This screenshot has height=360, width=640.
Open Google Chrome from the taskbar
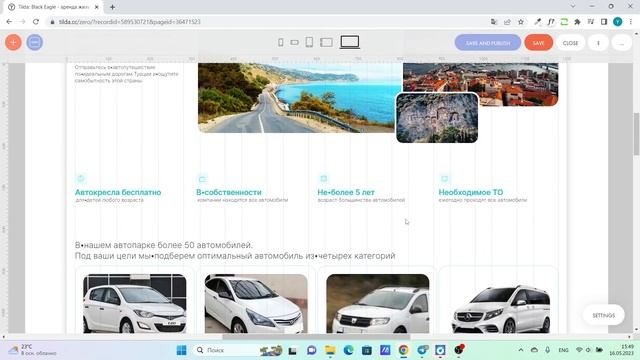click(403, 350)
